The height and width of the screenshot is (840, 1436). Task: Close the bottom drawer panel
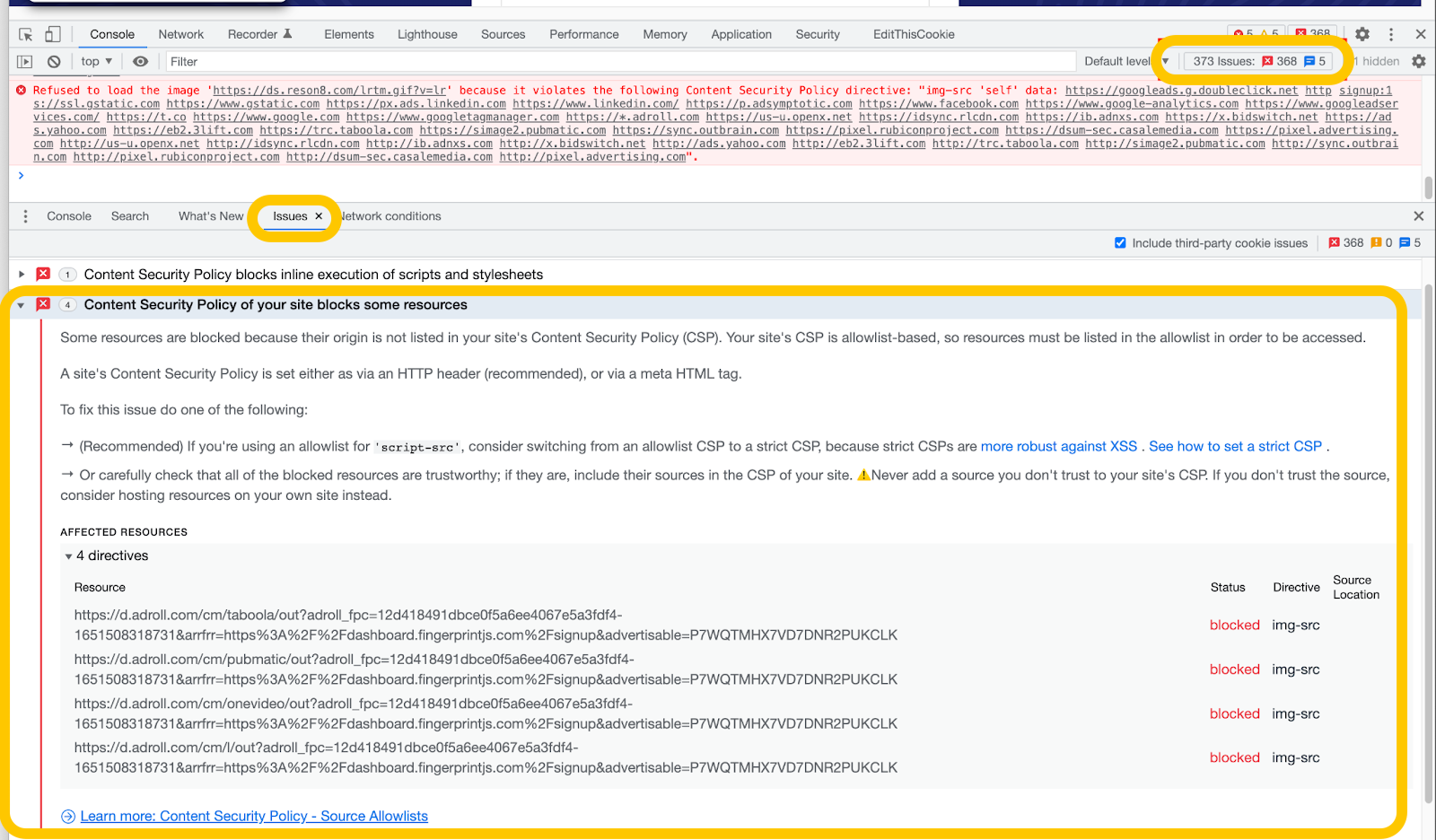1418,216
